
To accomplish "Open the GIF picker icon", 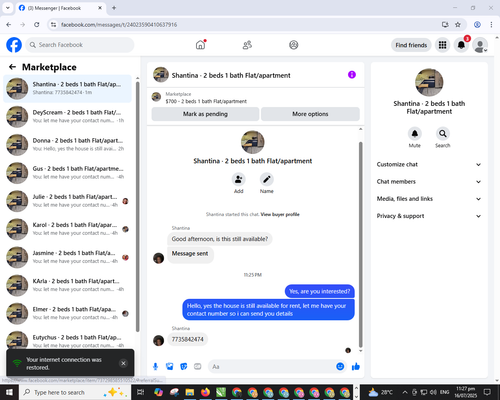I will 198,367.
